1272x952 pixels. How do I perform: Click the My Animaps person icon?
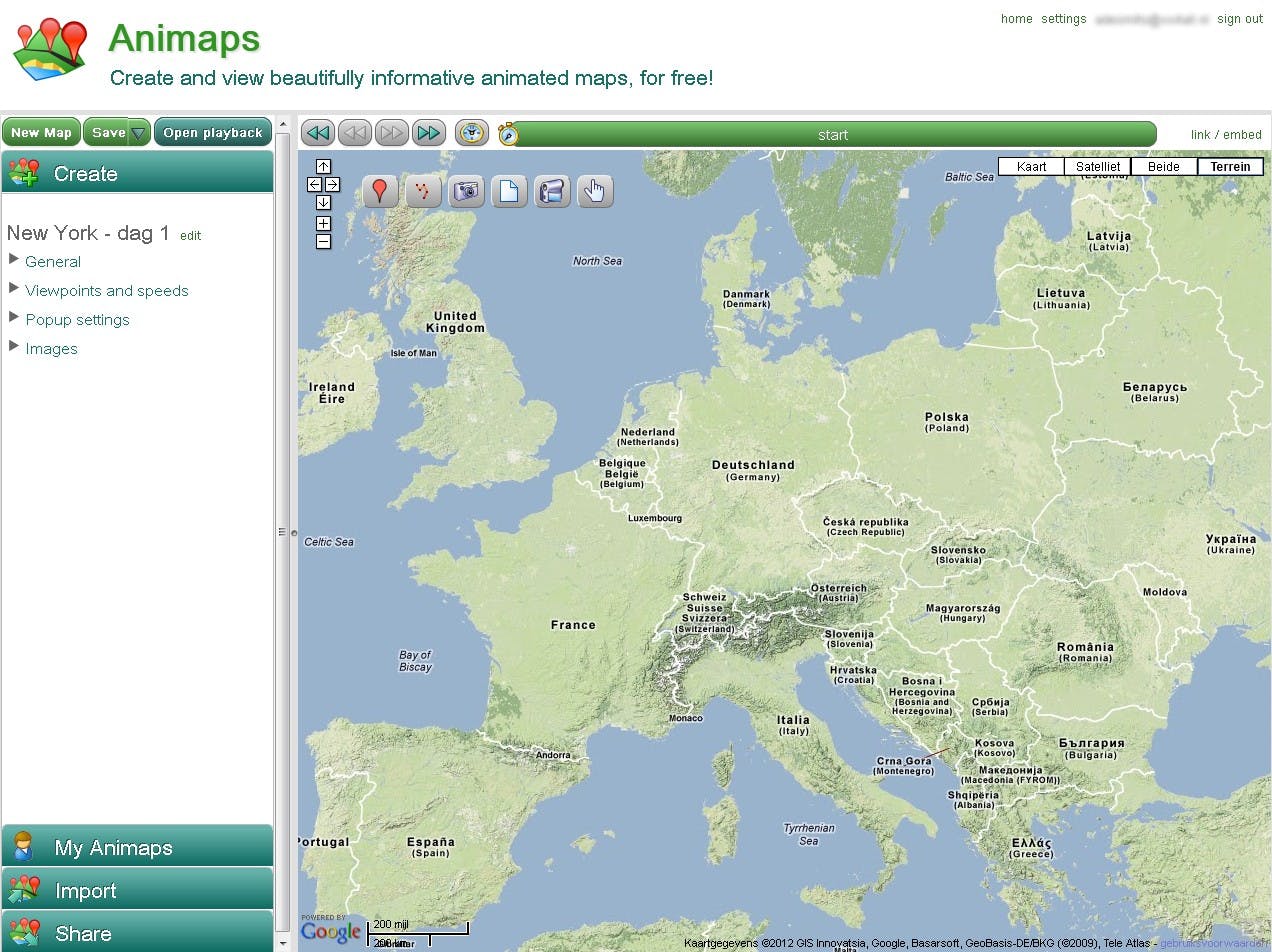pyautogui.click(x=23, y=847)
